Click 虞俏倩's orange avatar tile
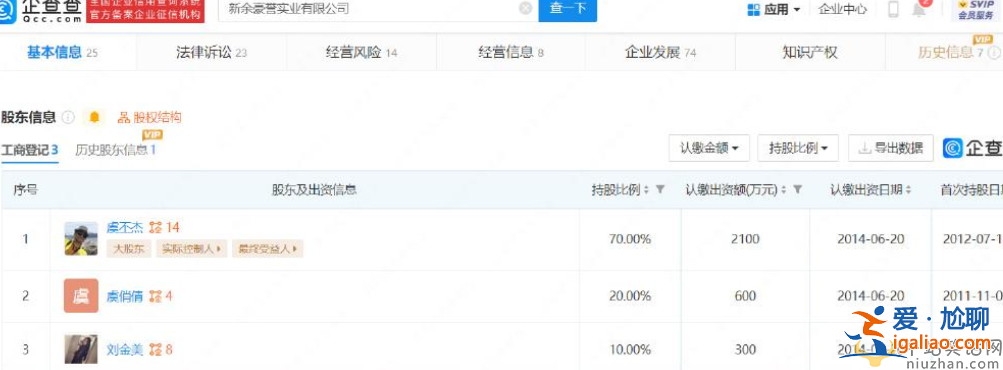Screen dimensions: 1003x370 tap(81, 296)
